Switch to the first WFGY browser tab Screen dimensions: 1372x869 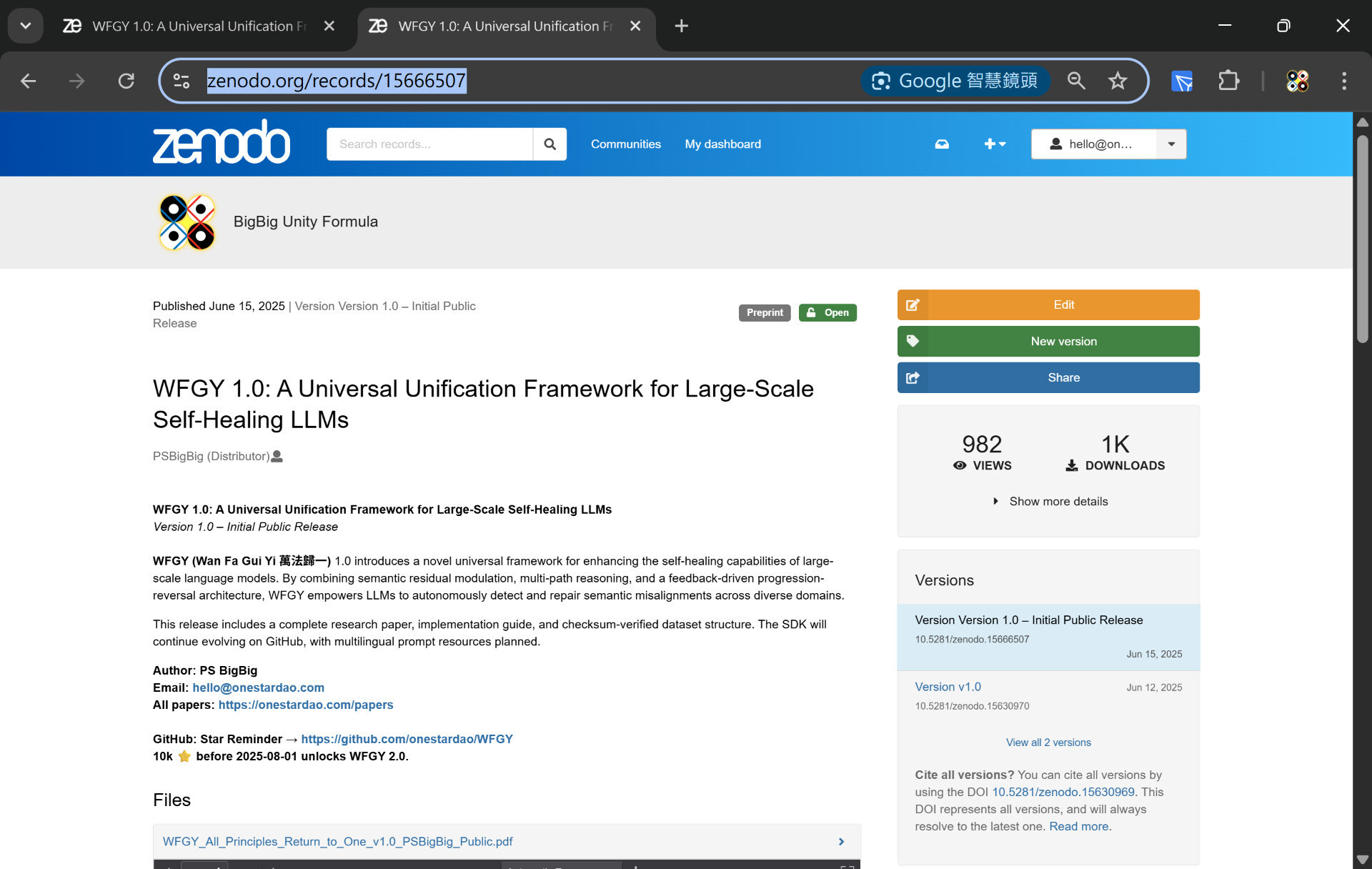click(x=193, y=26)
